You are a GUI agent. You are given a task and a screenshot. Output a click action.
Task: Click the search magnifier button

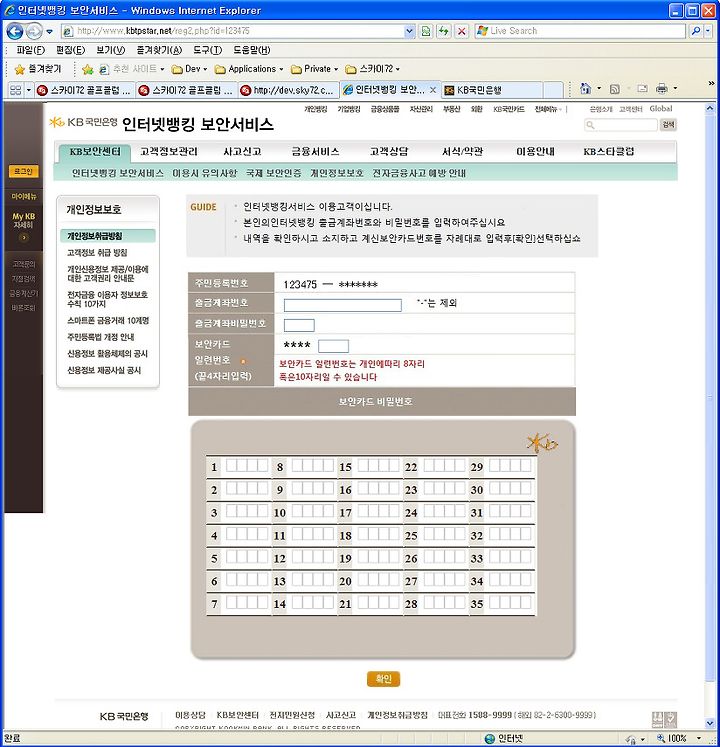pyautogui.click(x=696, y=31)
